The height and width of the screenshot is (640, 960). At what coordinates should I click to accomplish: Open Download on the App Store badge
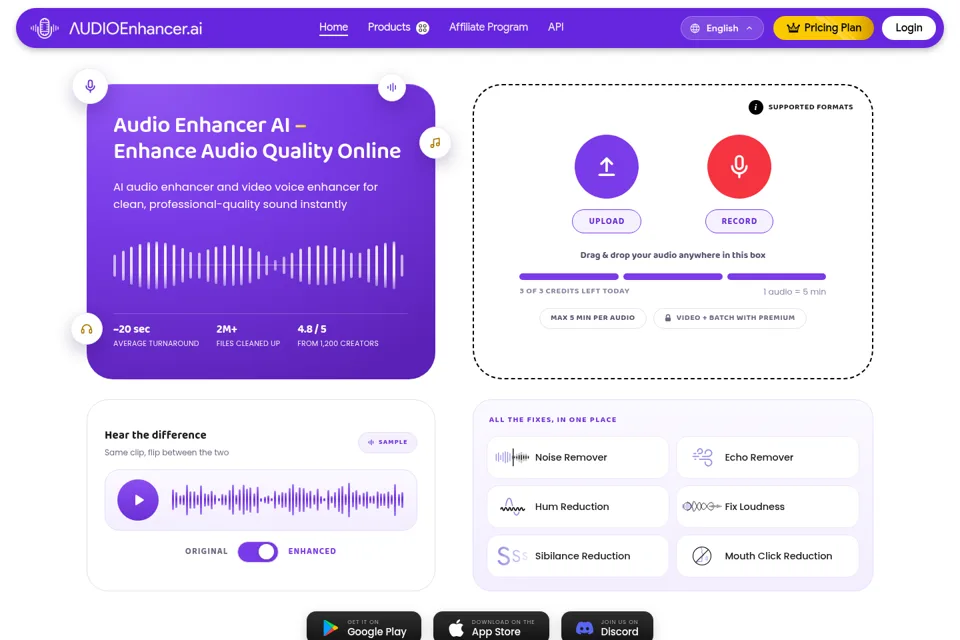491,626
